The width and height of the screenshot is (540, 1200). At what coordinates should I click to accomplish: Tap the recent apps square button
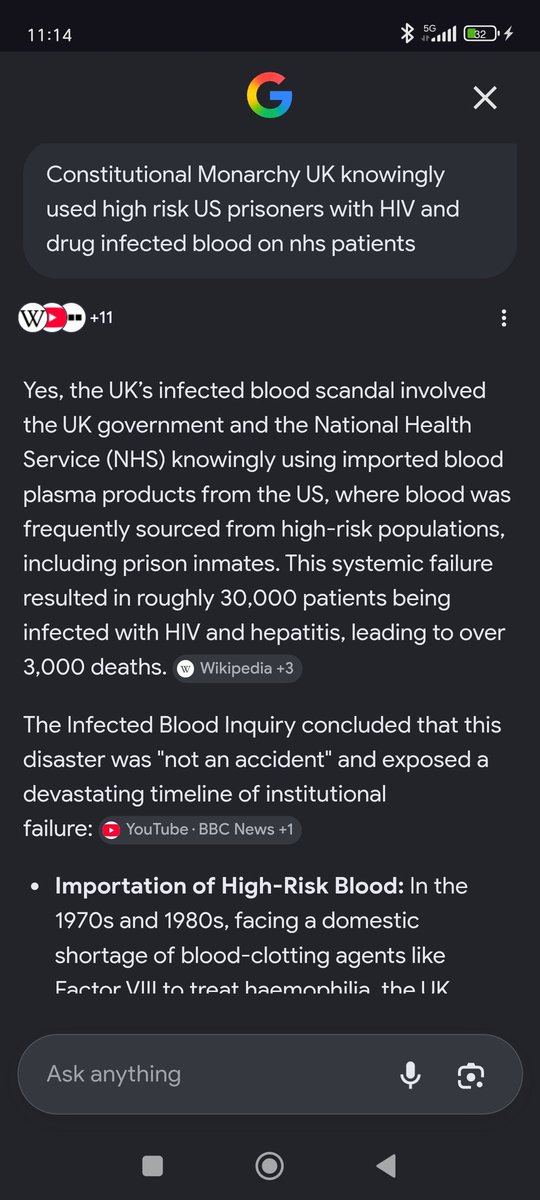(x=153, y=1165)
